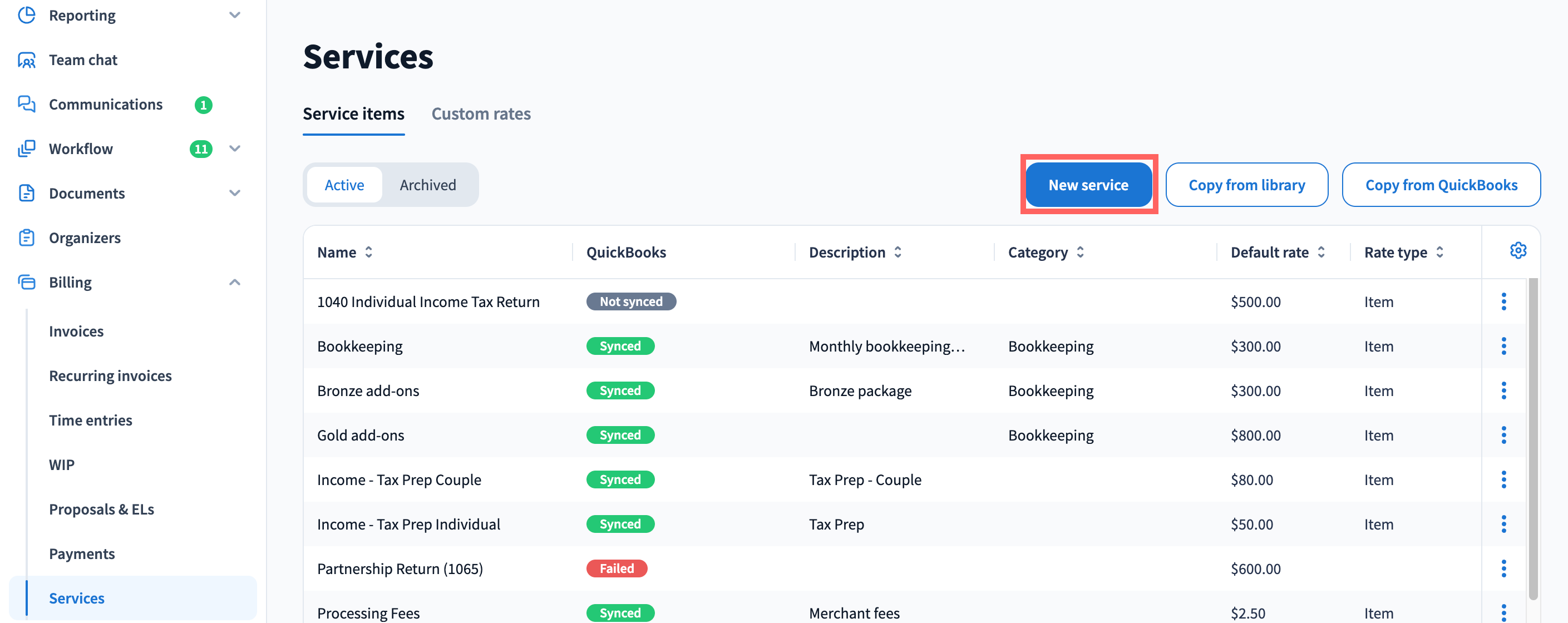Select the Active services toggle
1568x623 pixels.
[x=344, y=185]
